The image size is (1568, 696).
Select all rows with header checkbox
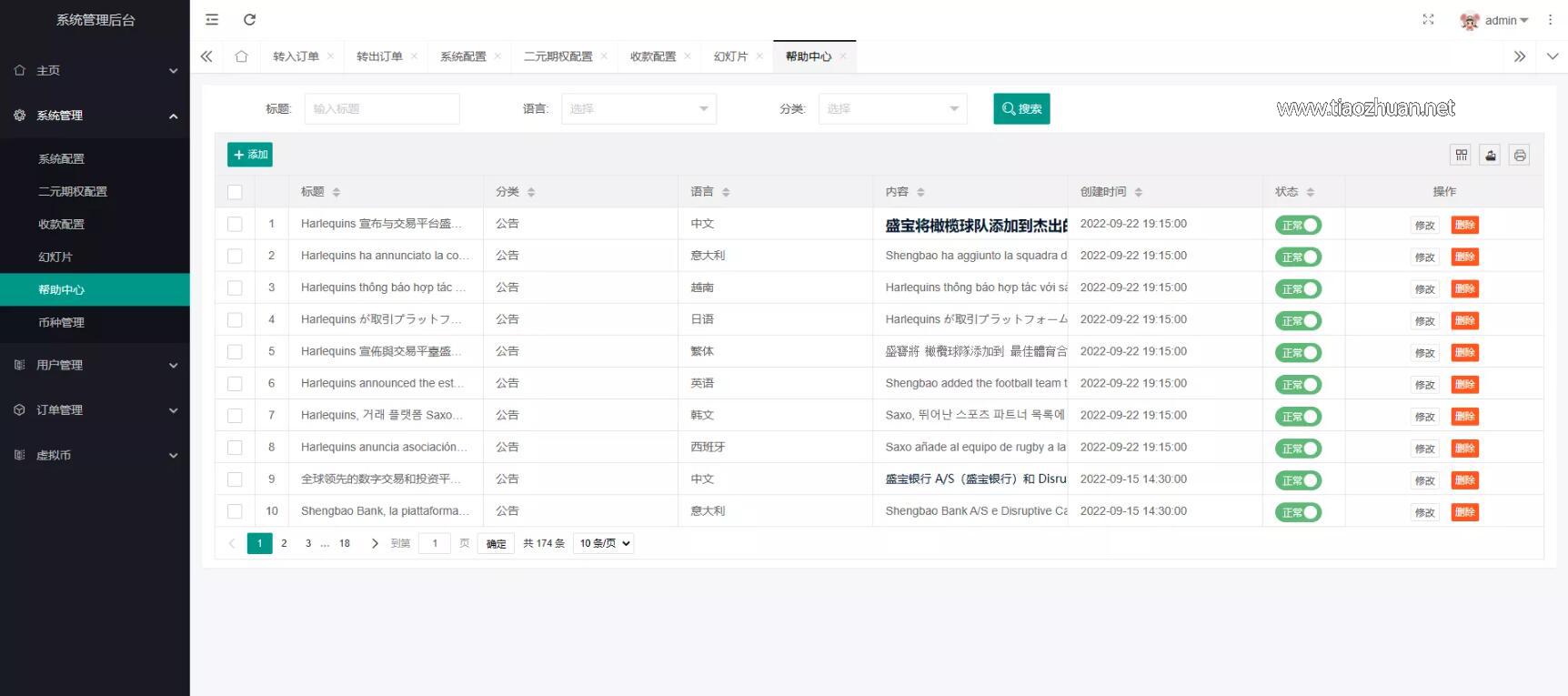[x=235, y=192]
